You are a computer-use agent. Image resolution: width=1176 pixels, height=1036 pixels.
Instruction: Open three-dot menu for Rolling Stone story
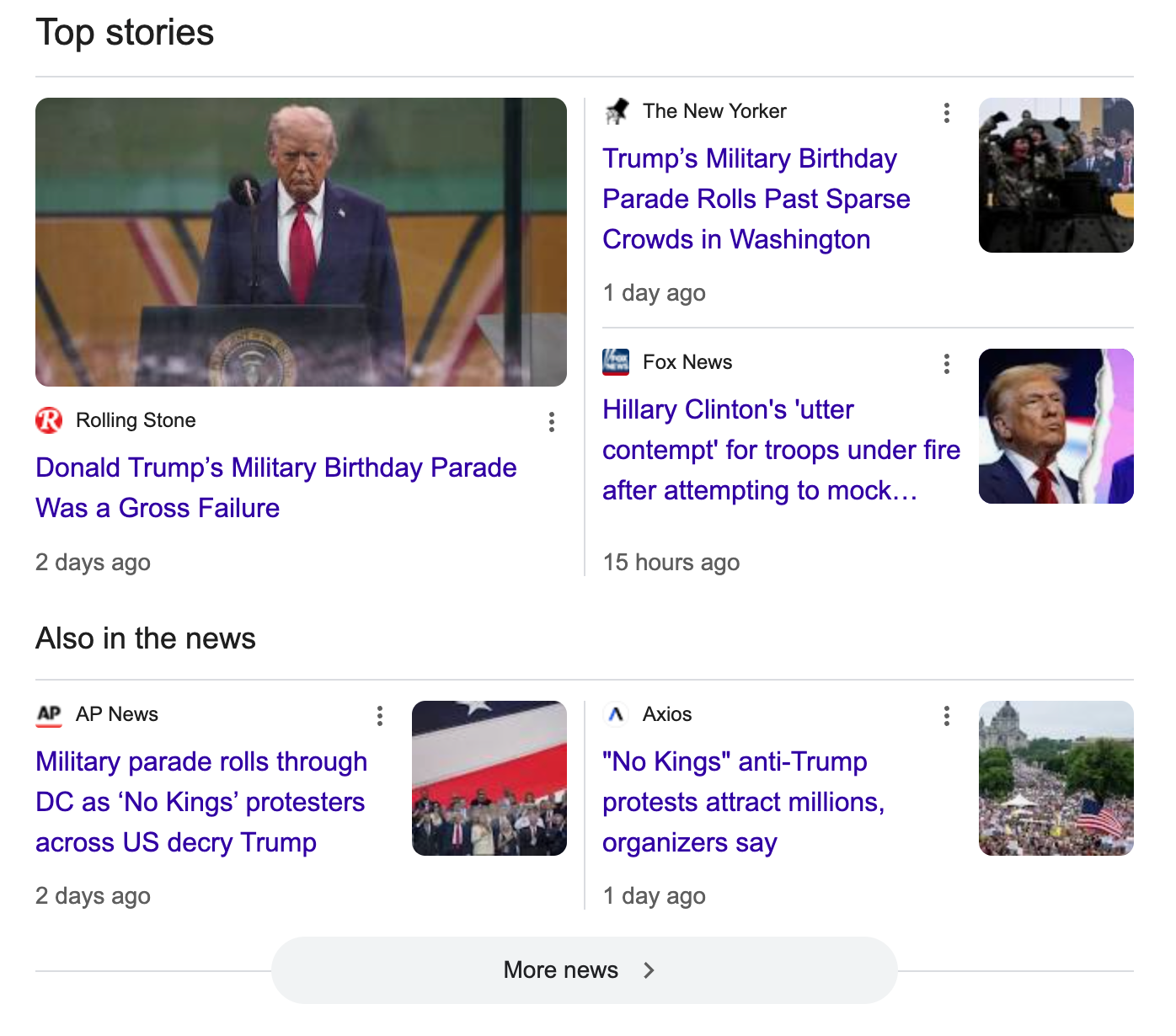551,422
